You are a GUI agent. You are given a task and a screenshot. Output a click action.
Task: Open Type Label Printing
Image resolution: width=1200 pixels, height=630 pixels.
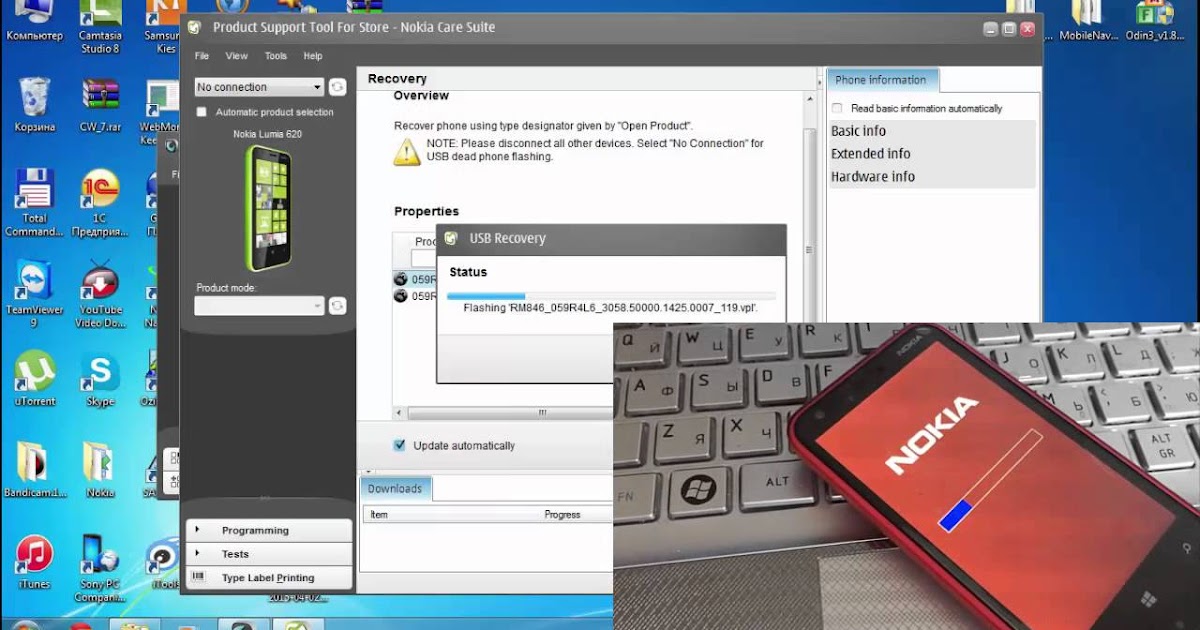point(269,577)
